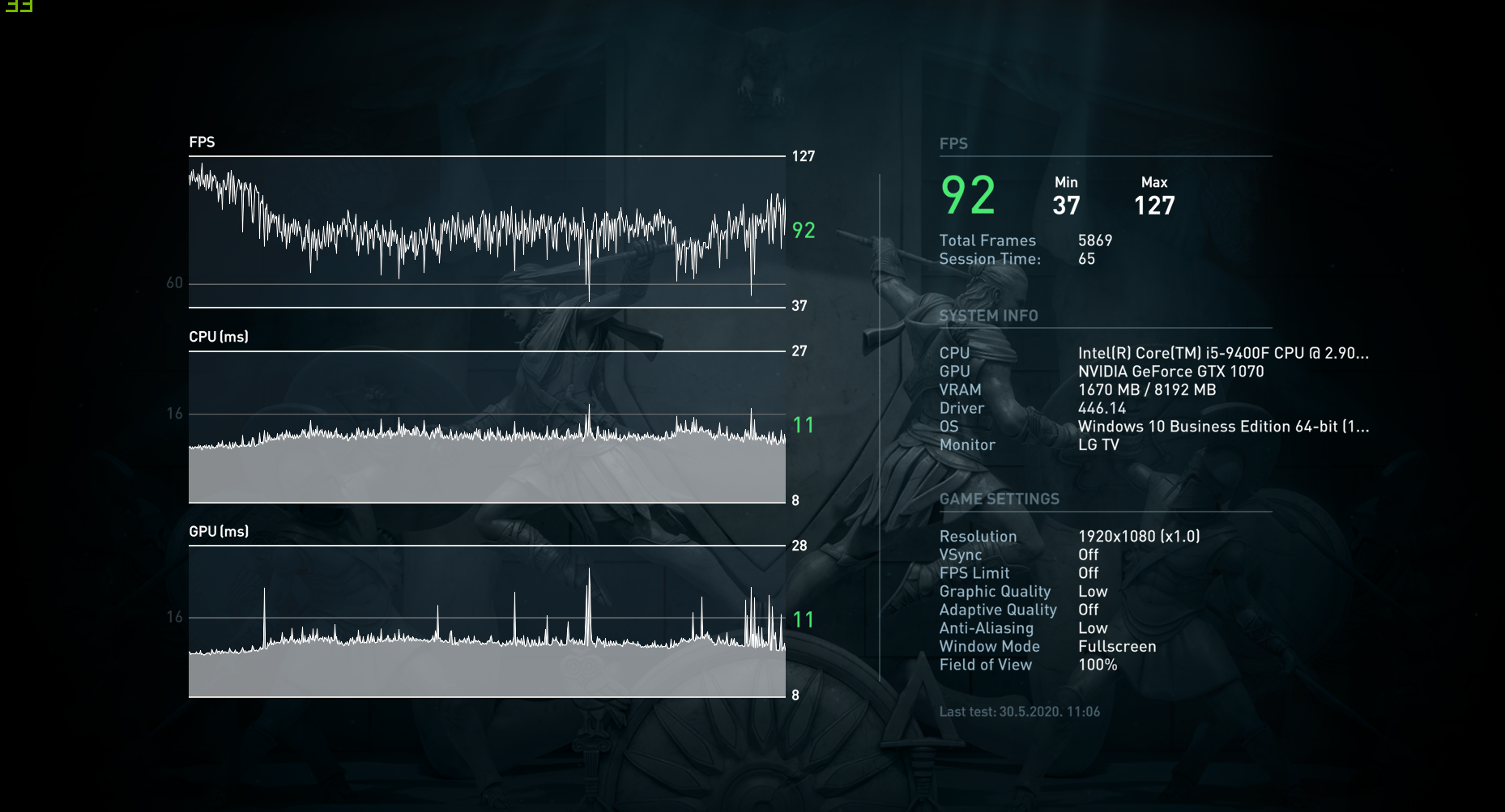Click the Graphic Quality value Low
Viewport: 1505px width, 812px height.
pos(1093,592)
